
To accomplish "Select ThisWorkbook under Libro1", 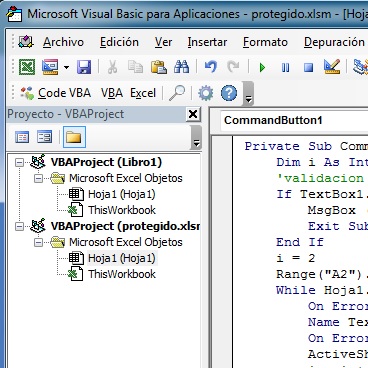I will (122, 210).
